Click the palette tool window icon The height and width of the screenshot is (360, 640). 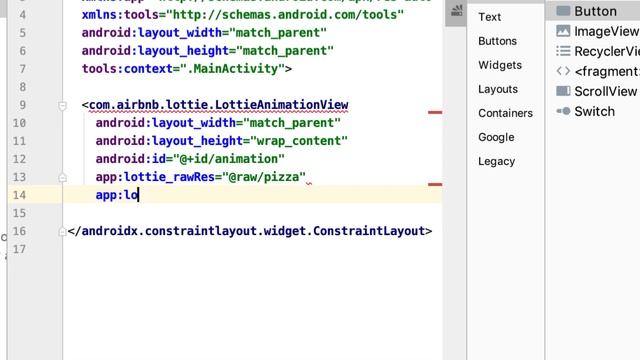point(457,11)
